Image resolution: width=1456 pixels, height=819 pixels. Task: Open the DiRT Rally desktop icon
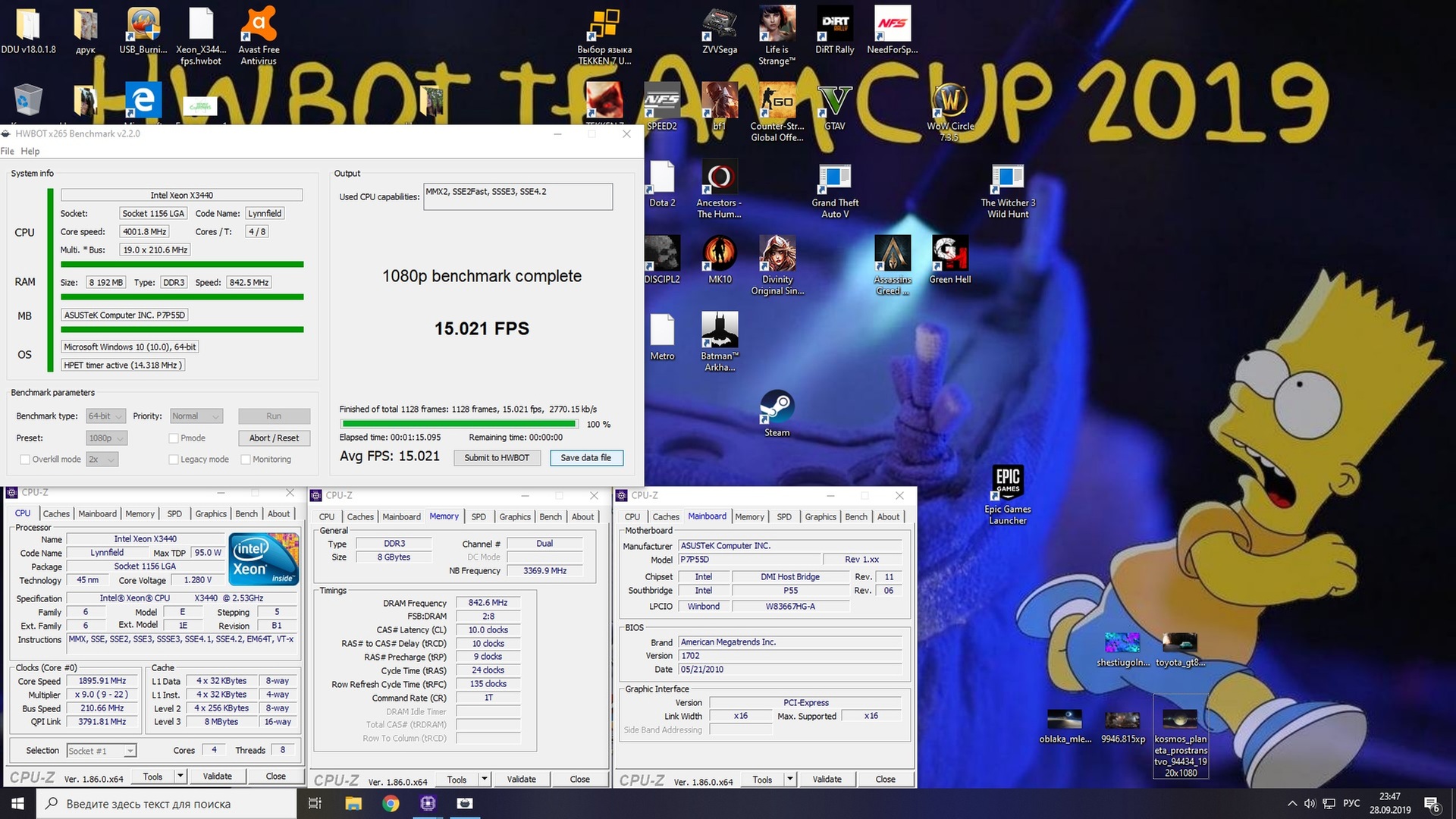tap(834, 30)
